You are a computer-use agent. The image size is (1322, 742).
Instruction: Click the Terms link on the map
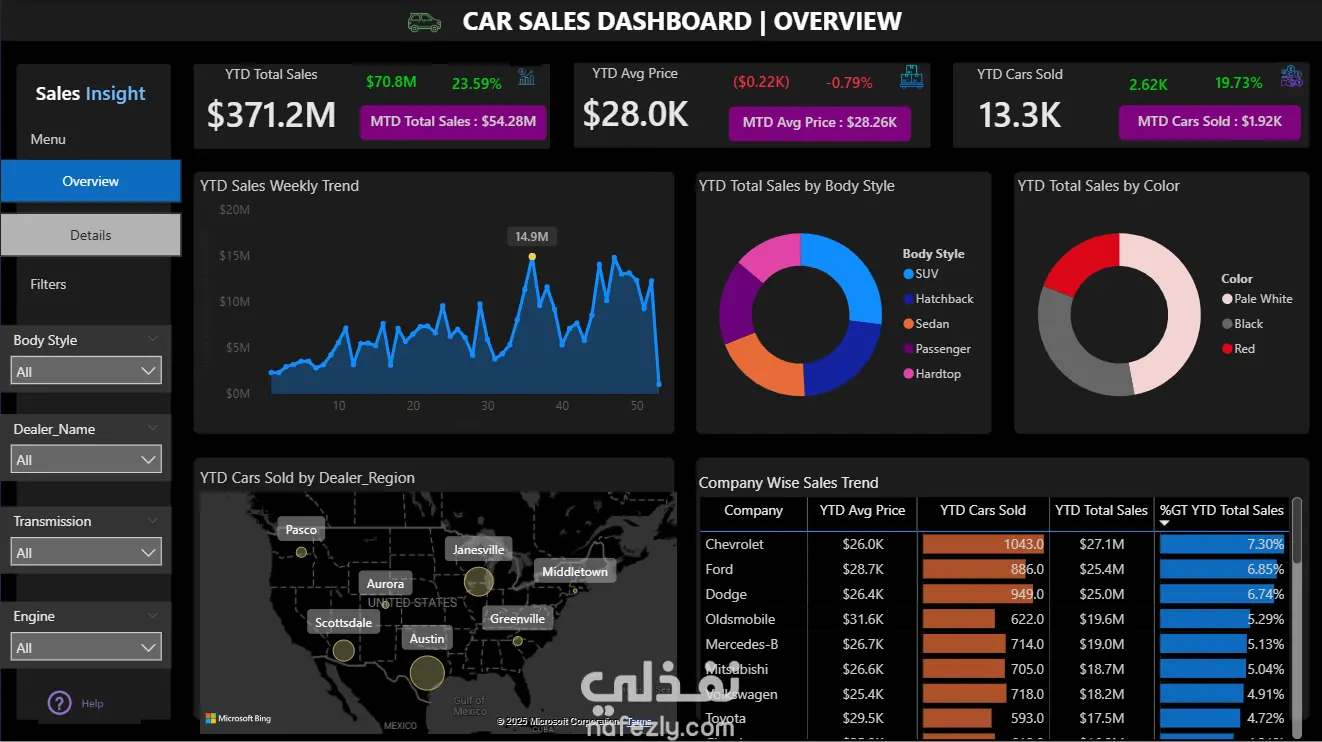[x=639, y=721]
